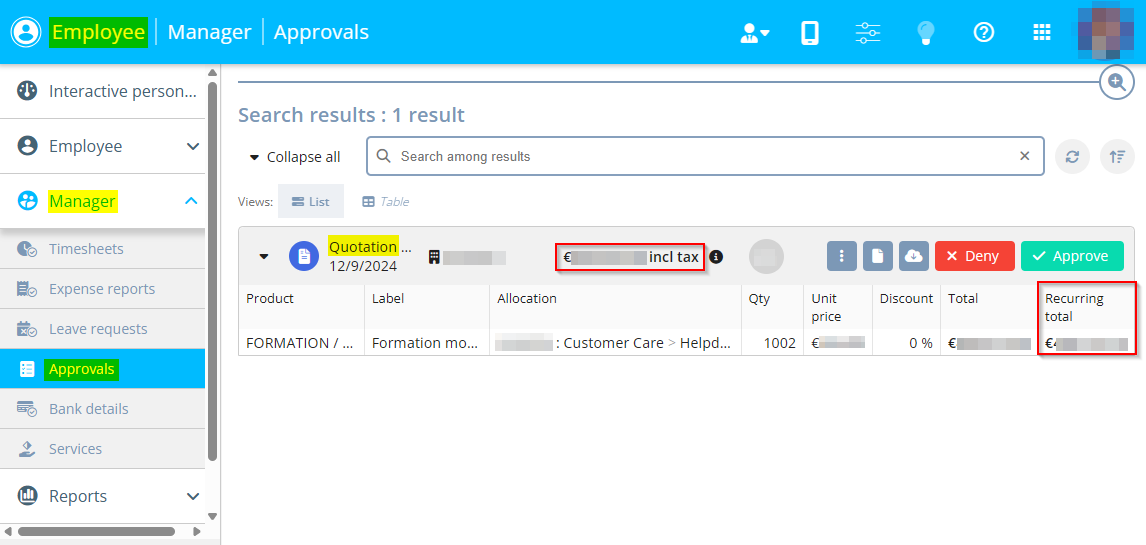This screenshot has width=1146, height=545.
Task: Collapse the Manager sidebar section
Action: tap(191, 201)
